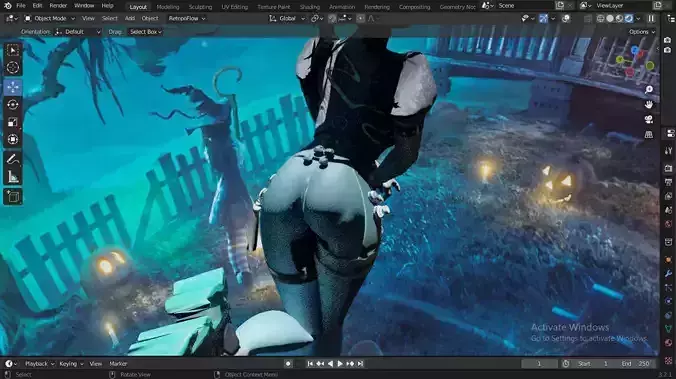Open the Options dropdown
Screen dimensions: 676x379
point(642,32)
